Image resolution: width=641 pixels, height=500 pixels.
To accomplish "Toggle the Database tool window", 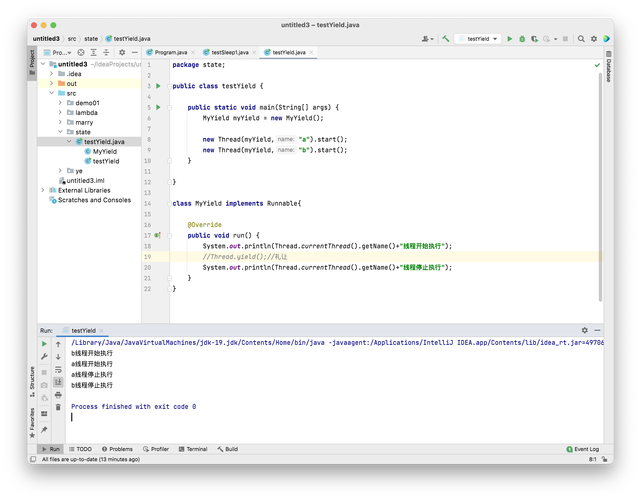I will (x=607, y=70).
